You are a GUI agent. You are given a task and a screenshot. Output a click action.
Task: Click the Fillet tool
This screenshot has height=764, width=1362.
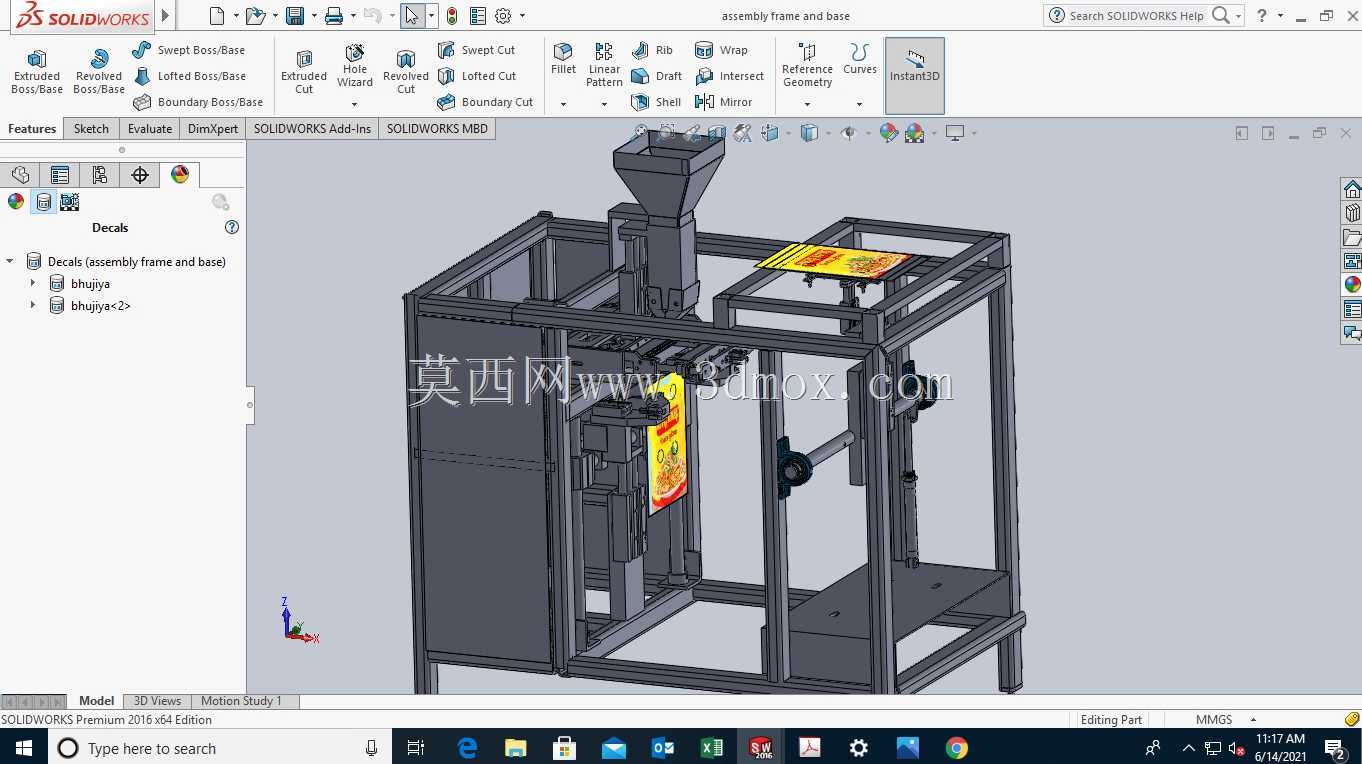tap(564, 59)
